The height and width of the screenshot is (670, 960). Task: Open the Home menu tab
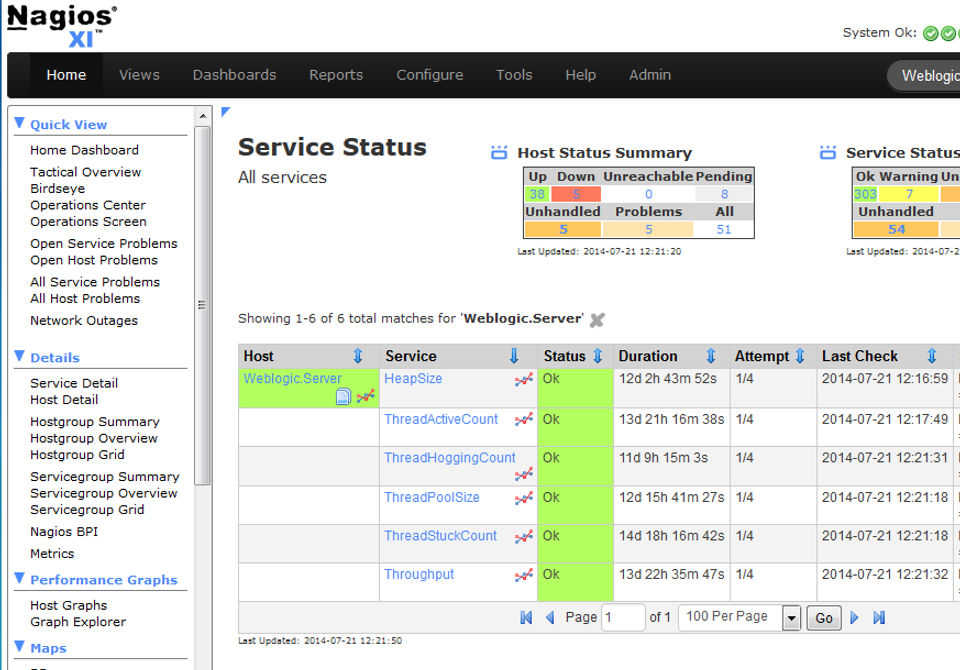point(66,75)
